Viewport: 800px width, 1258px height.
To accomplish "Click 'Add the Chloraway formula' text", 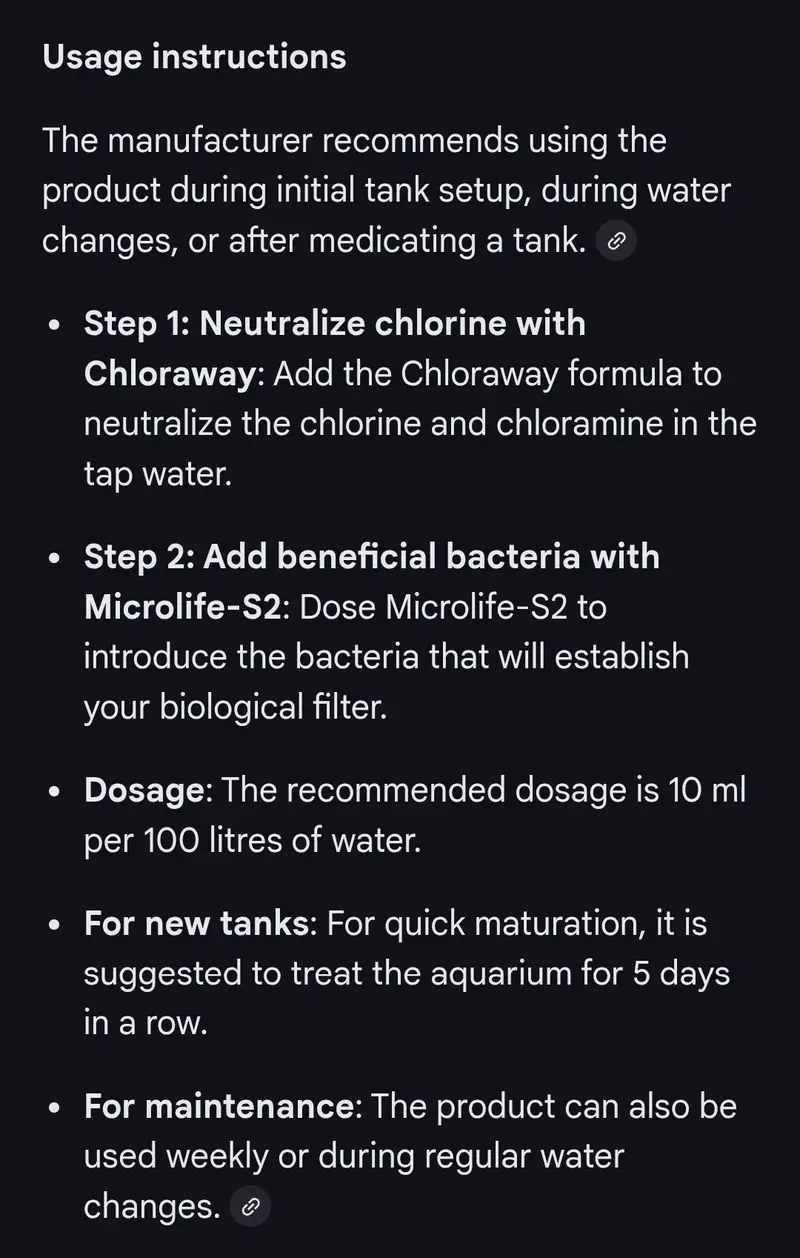I will point(496,375).
